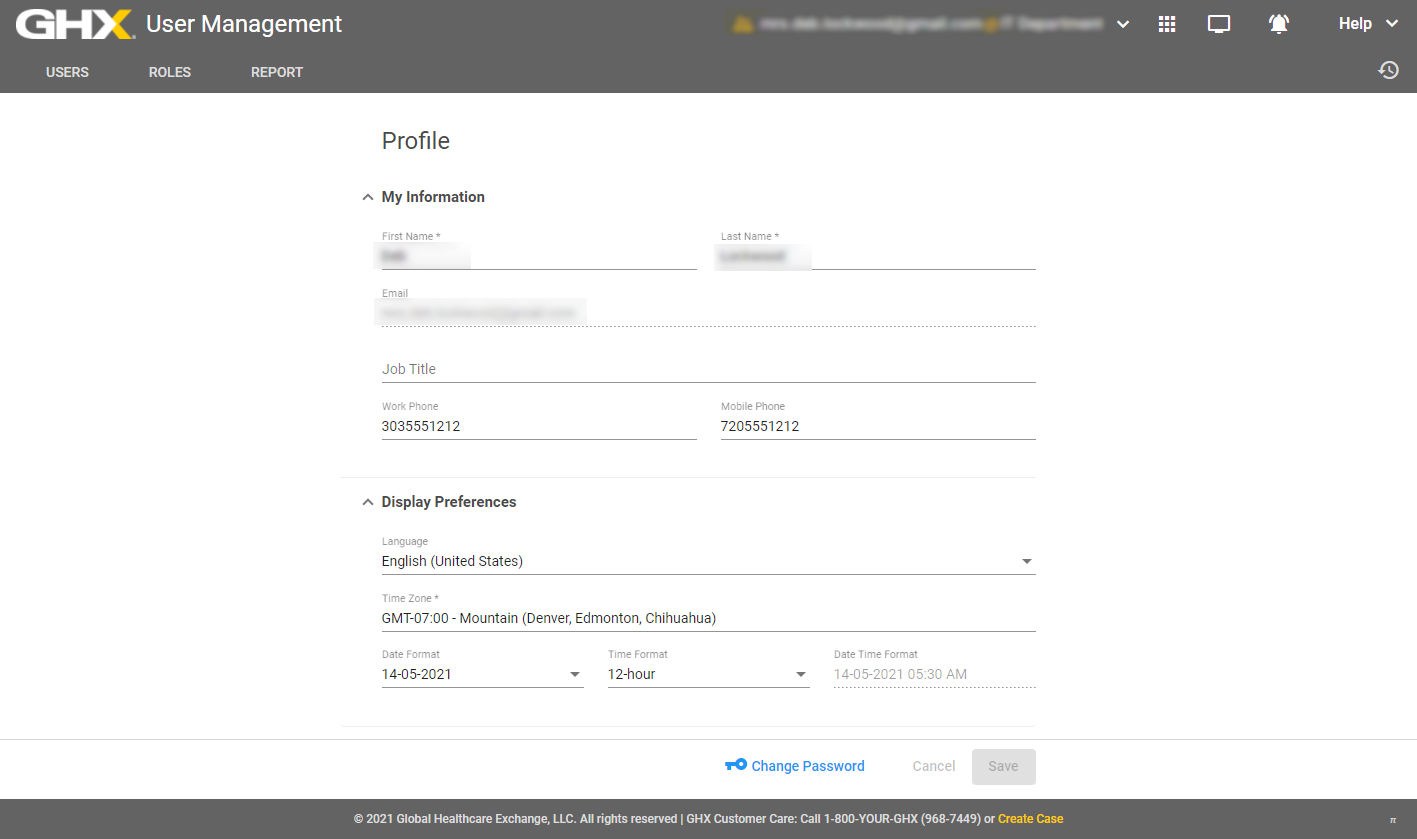Click the key icon beside Change Password
1417x839 pixels.
736,765
